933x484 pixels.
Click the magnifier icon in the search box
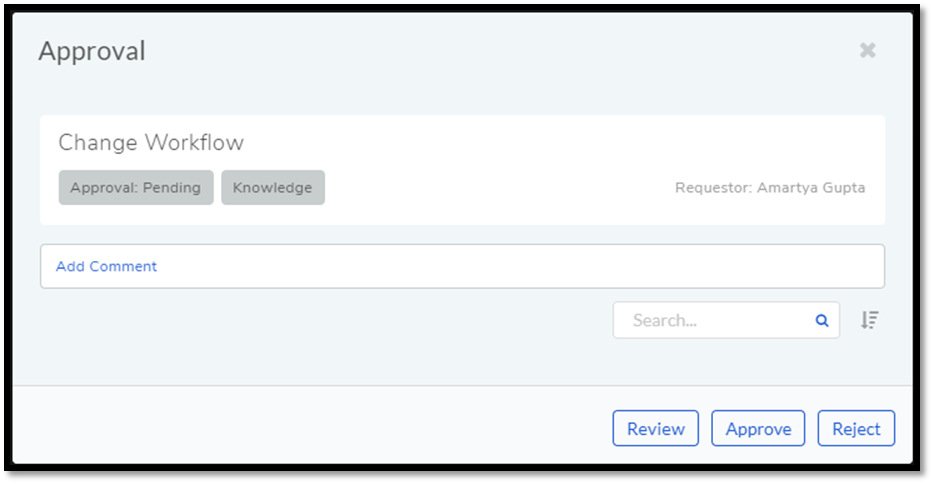point(822,321)
